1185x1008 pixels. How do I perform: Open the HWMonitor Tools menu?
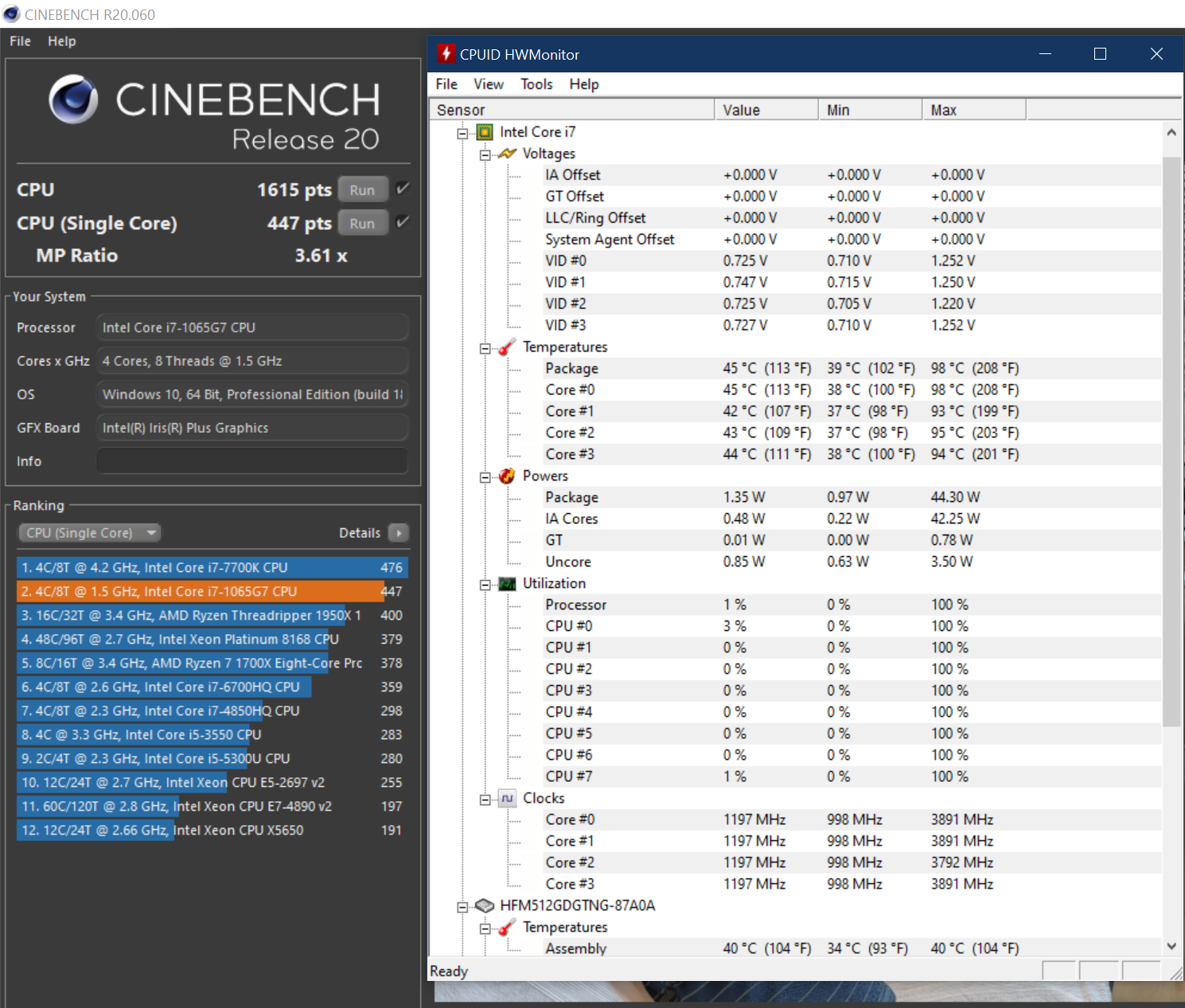point(536,84)
